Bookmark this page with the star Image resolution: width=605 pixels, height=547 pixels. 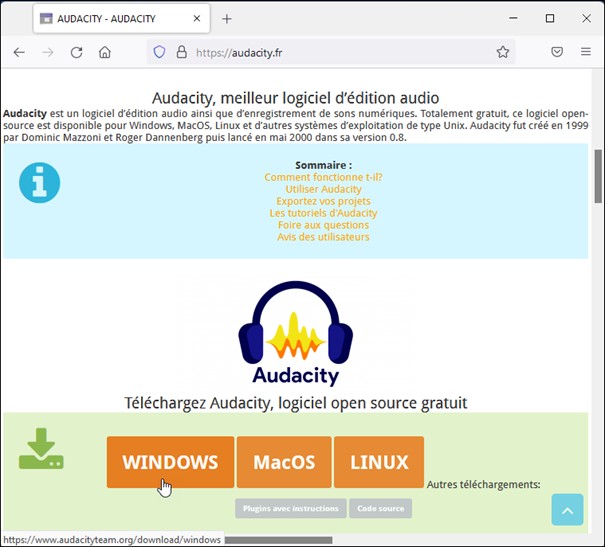coord(503,52)
